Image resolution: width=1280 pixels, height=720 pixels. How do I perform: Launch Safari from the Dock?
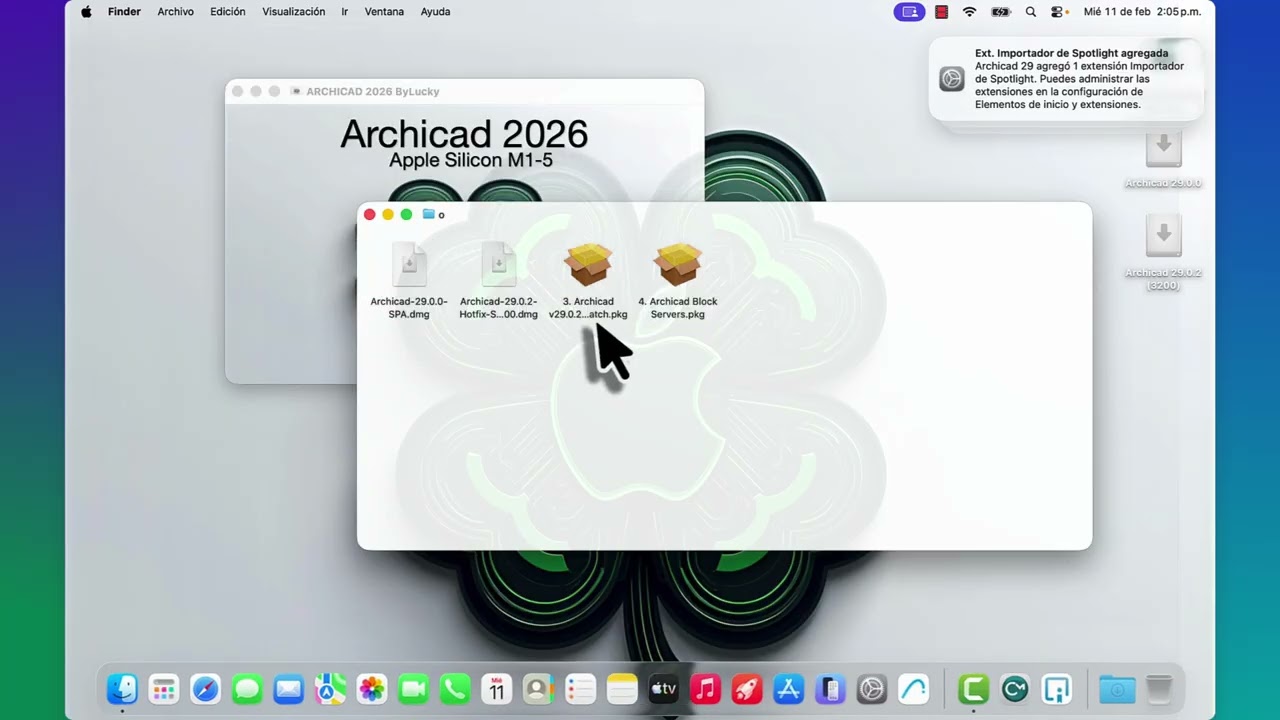[205, 689]
